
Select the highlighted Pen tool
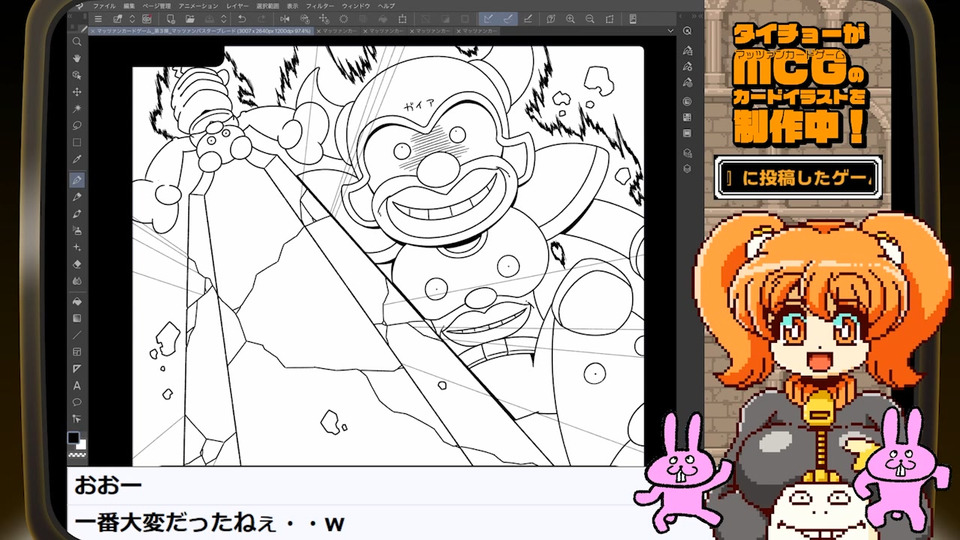77,180
